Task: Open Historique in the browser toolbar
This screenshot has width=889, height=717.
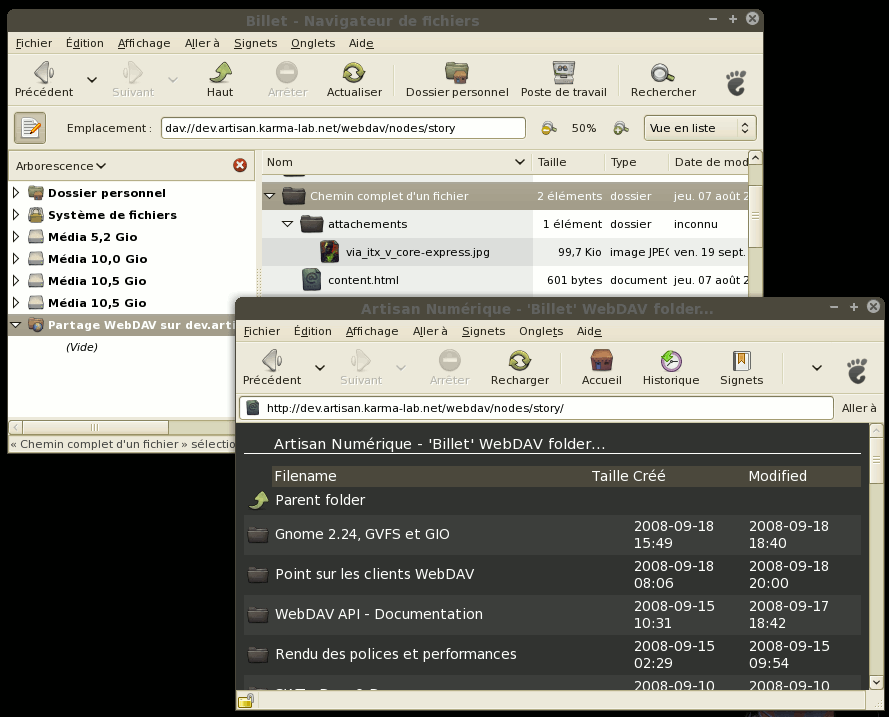Action: tap(671, 368)
